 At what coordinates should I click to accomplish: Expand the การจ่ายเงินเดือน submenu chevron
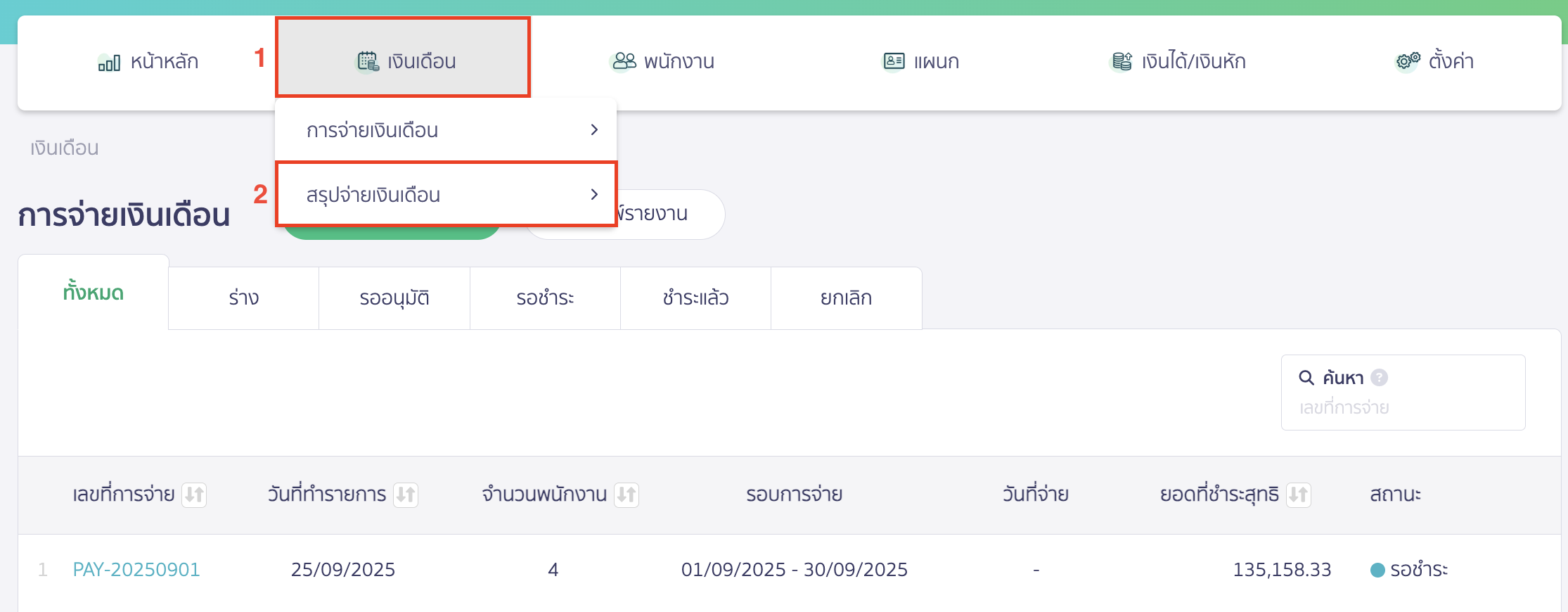(x=594, y=129)
